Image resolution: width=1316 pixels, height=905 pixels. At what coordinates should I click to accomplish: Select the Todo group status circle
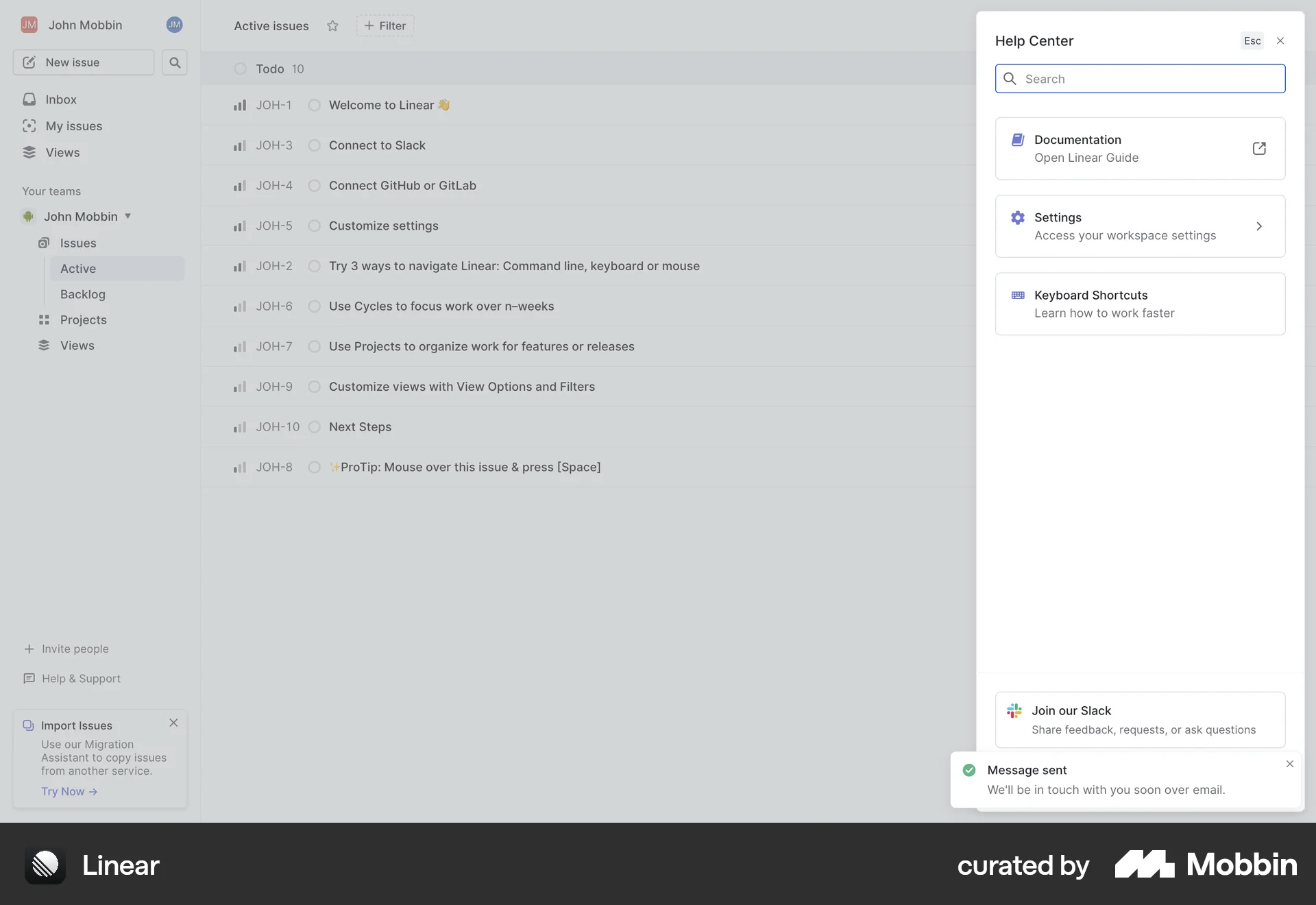pos(240,69)
